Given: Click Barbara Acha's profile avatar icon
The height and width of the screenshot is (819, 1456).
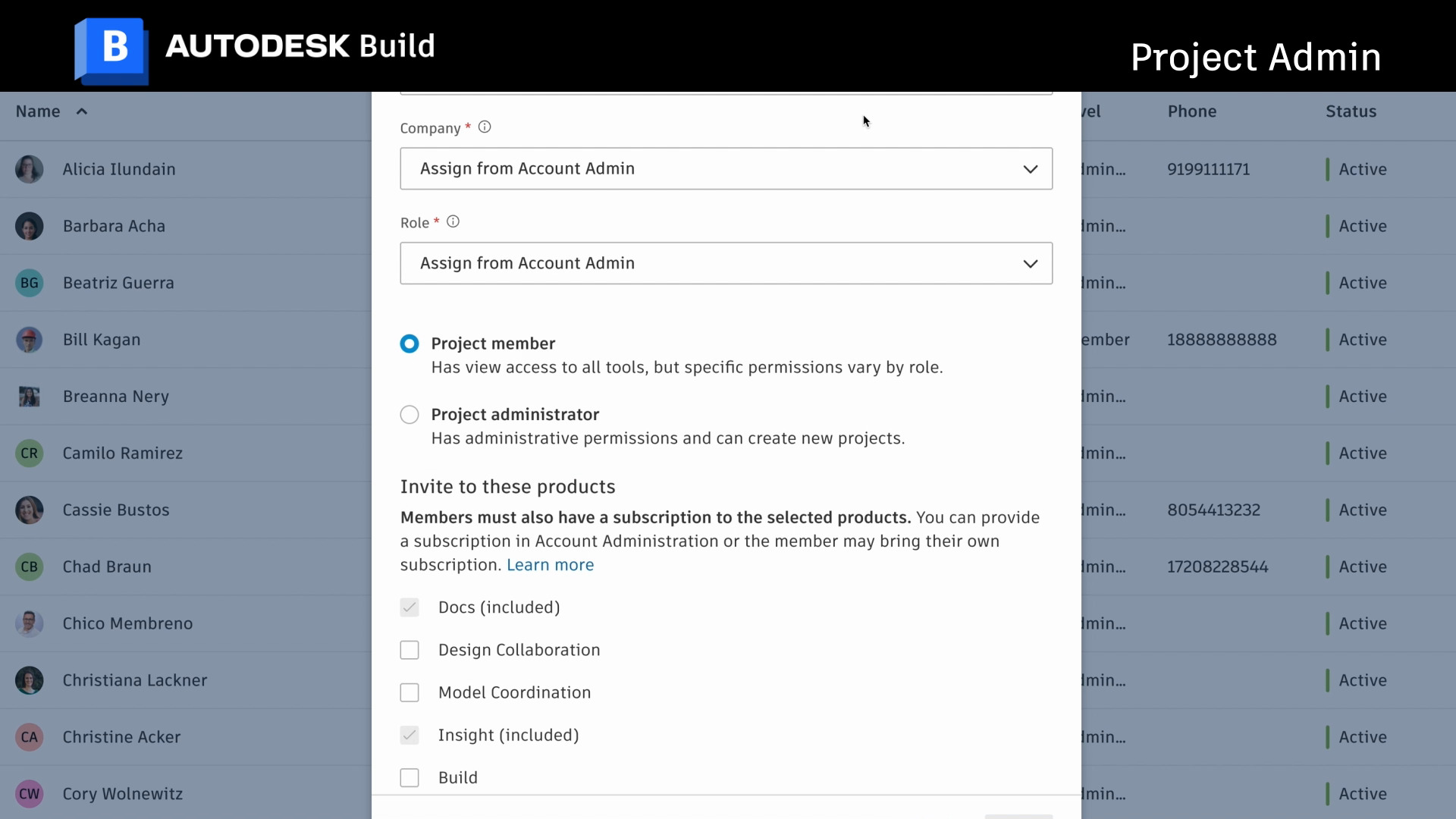Looking at the screenshot, I should click(28, 226).
